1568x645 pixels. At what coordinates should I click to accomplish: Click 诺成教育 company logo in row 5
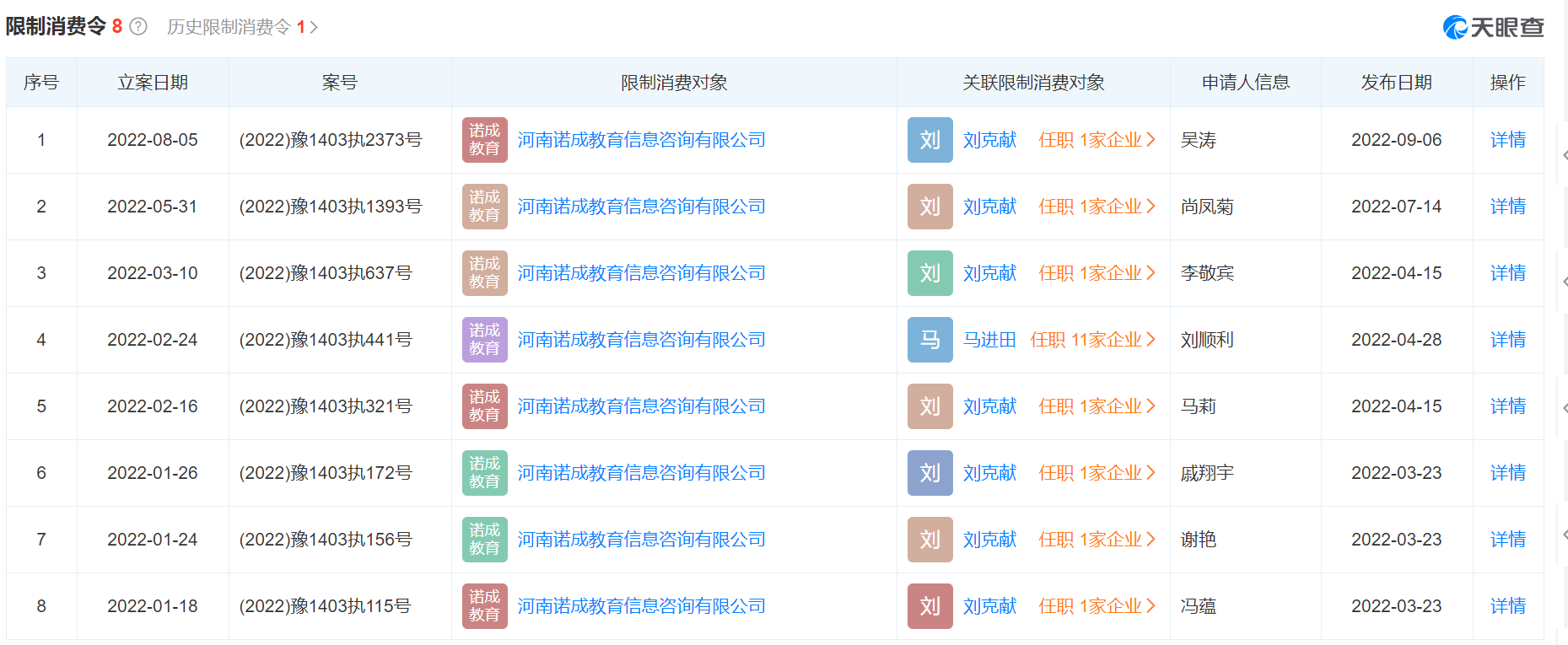[485, 406]
